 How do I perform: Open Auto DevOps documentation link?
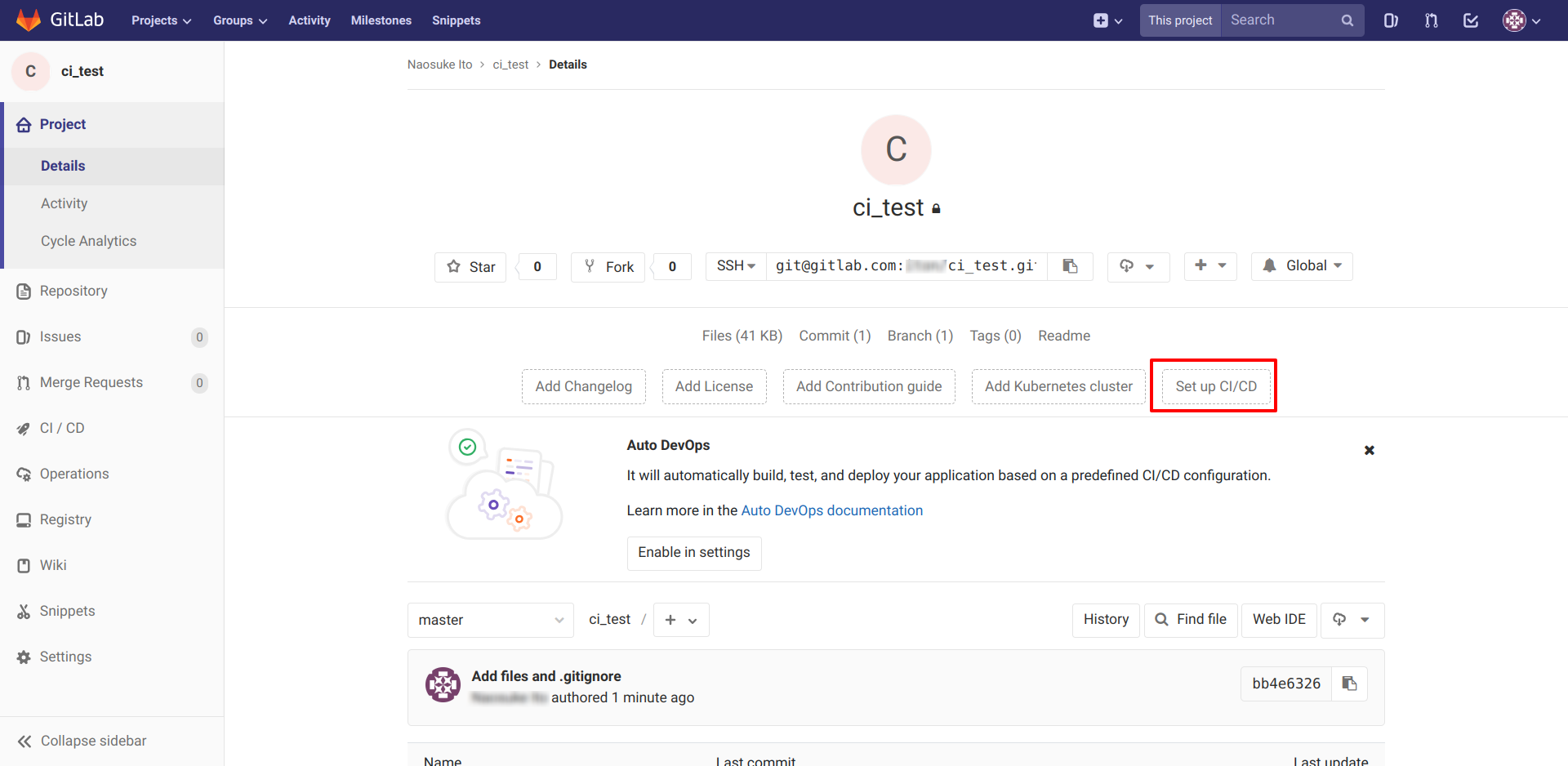click(832, 510)
